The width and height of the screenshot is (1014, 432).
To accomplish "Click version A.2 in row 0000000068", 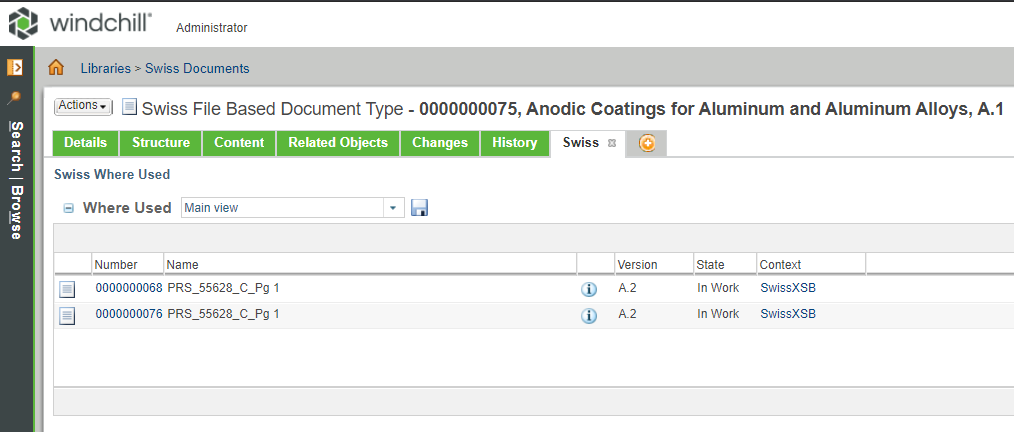I will [627, 288].
